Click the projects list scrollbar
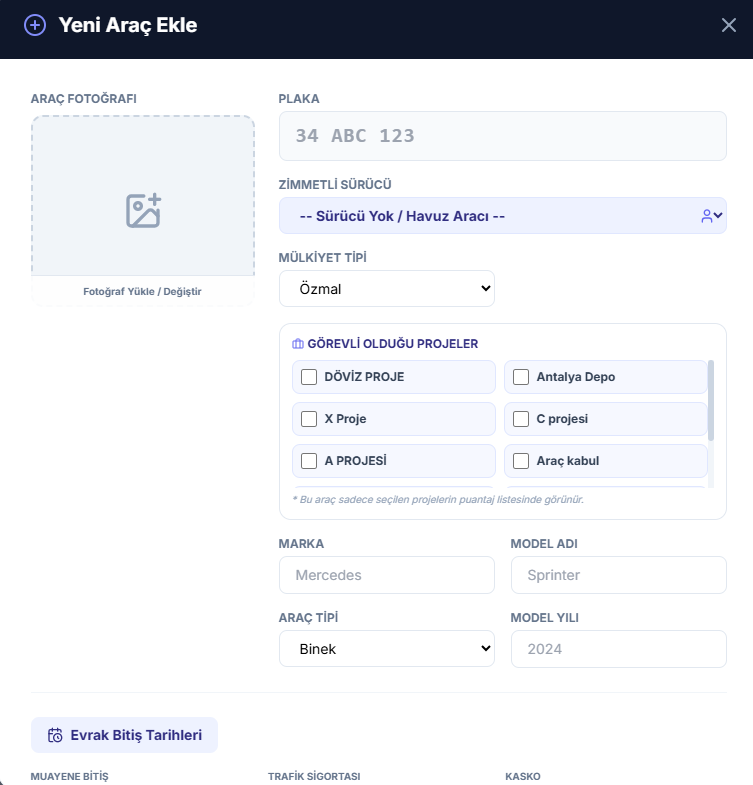Screen dimensions: 753x785 (x=711, y=400)
